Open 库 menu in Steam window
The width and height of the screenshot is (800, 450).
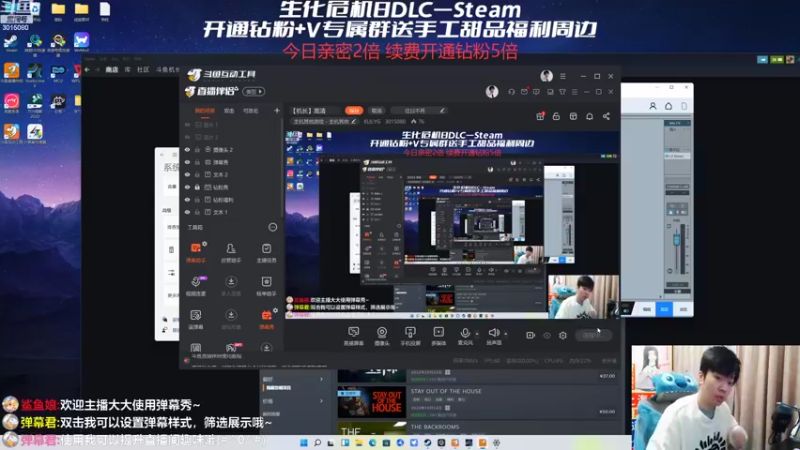click(128, 70)
